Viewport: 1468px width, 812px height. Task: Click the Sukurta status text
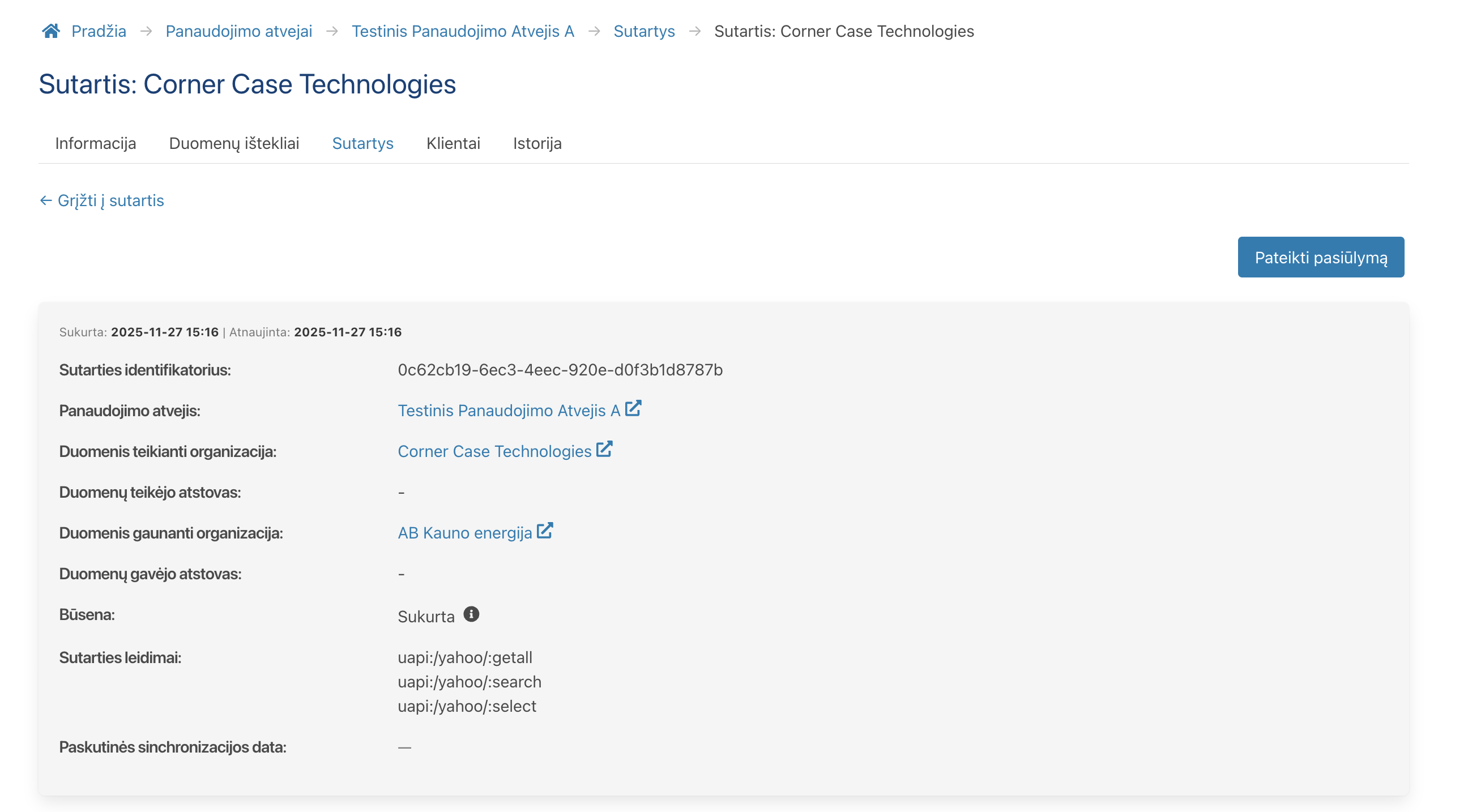pos(426,617)
